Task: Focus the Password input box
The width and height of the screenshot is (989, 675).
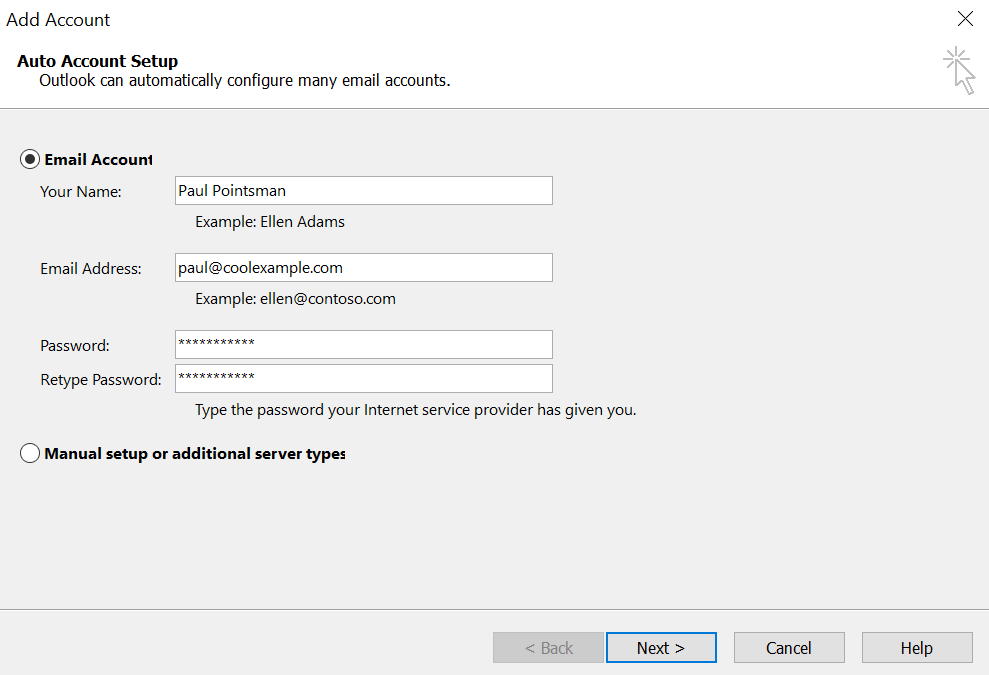Action: click(363, 344)
